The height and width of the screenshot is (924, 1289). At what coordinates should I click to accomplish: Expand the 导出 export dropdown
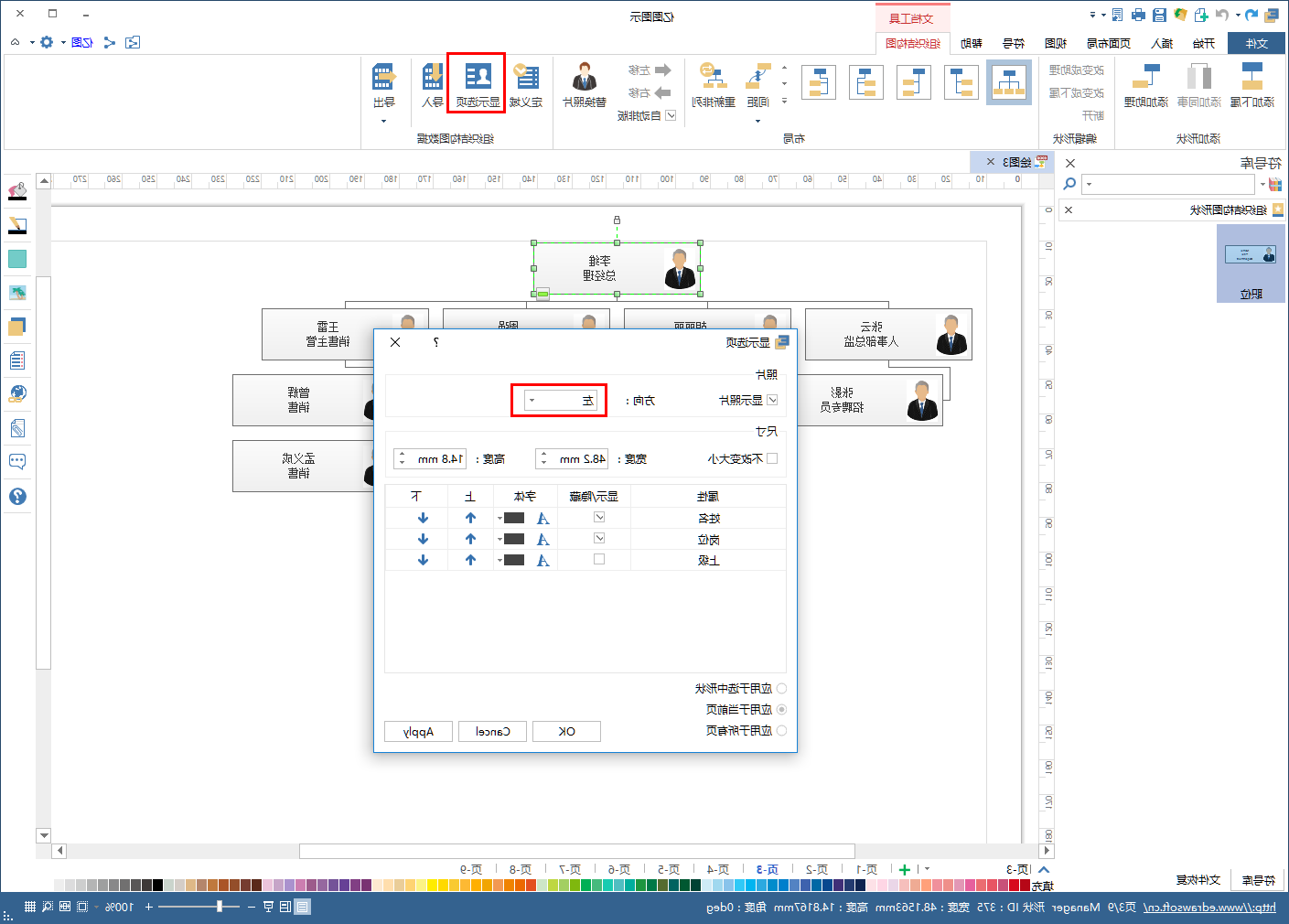(383, 121)
